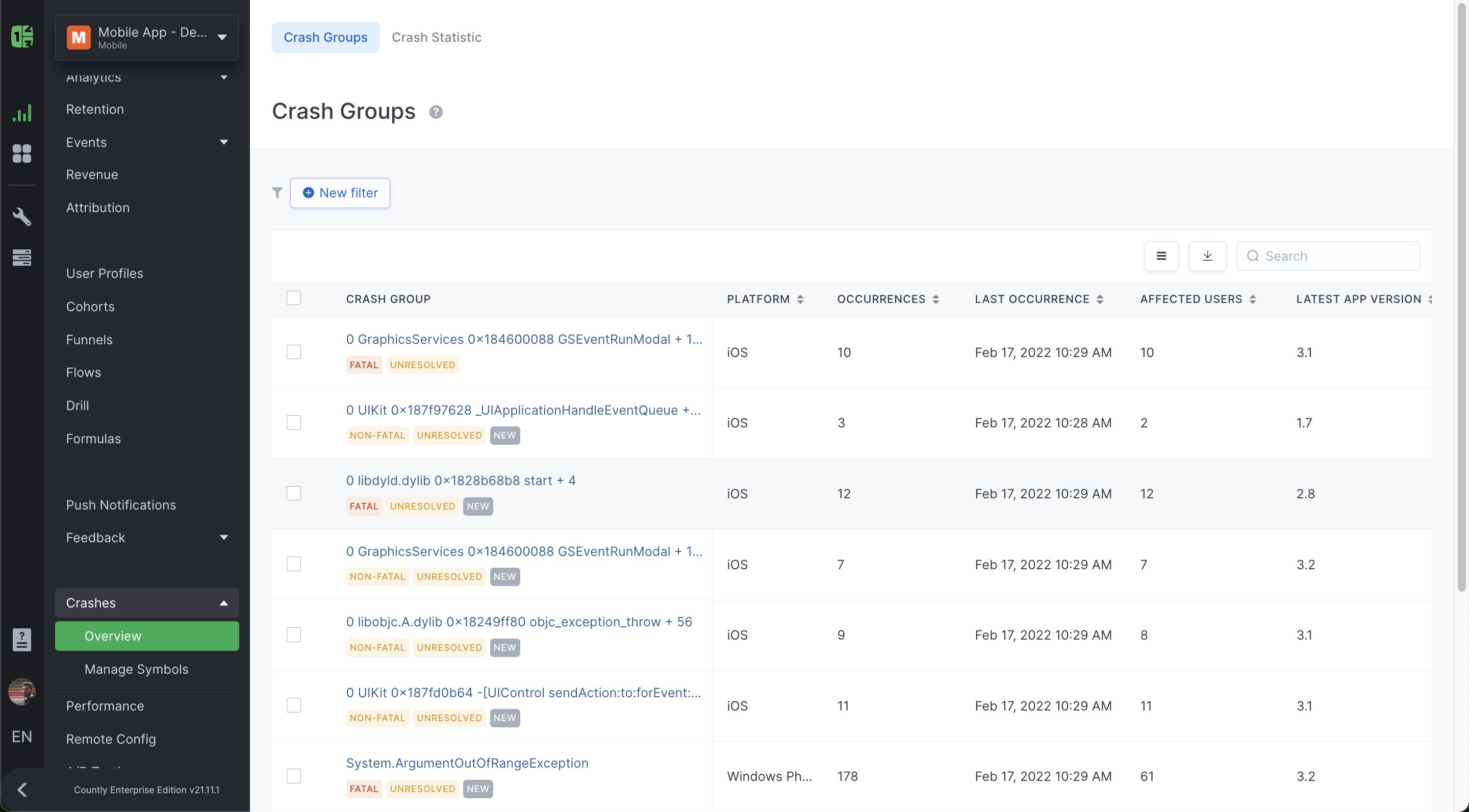
Task: Open Remote Config in sidebar
Action: click(x=111, y=739)
